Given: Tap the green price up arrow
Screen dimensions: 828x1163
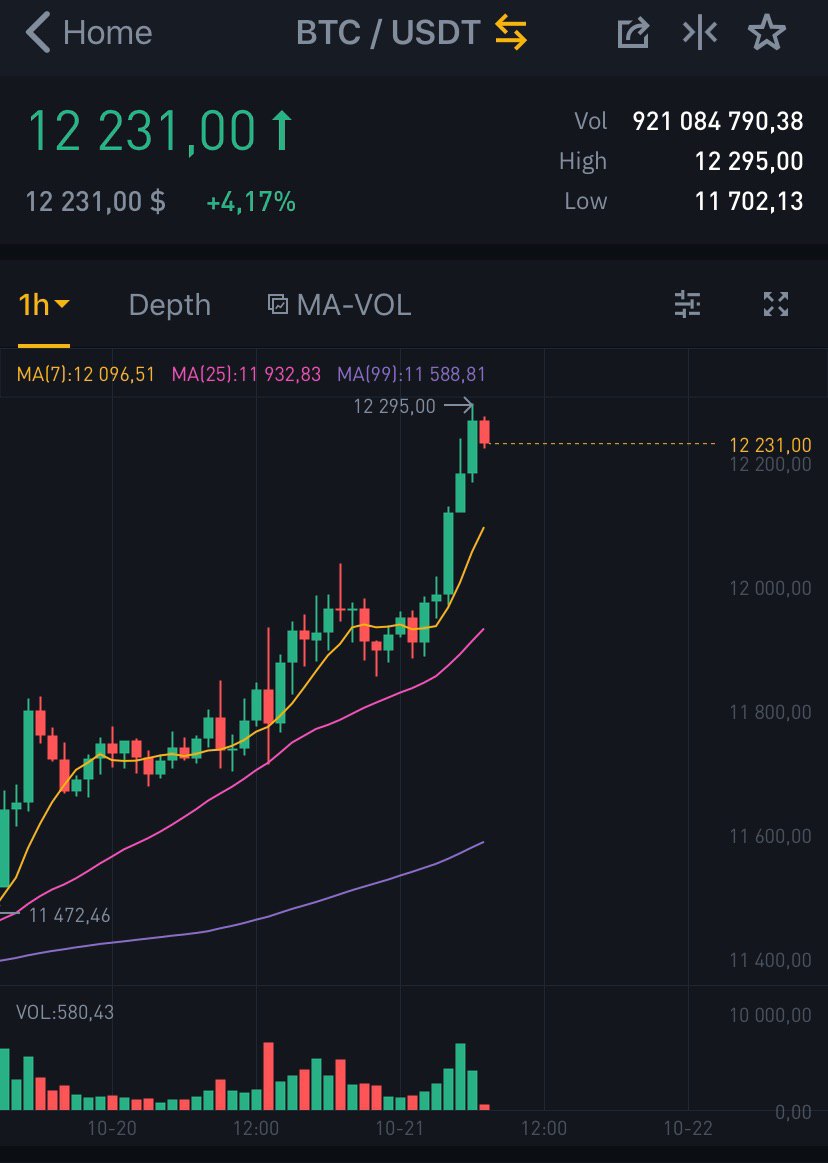Looking at the screenshot, I should point(282,132).
